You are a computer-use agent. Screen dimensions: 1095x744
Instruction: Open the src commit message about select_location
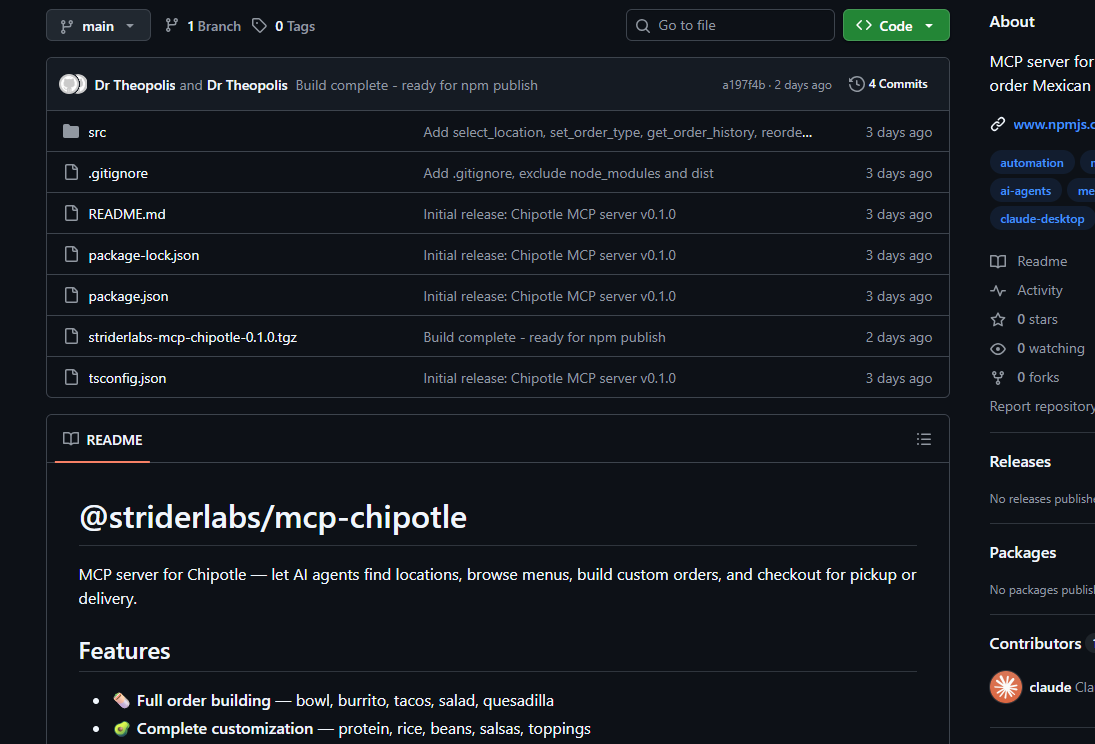click(617, 132)
